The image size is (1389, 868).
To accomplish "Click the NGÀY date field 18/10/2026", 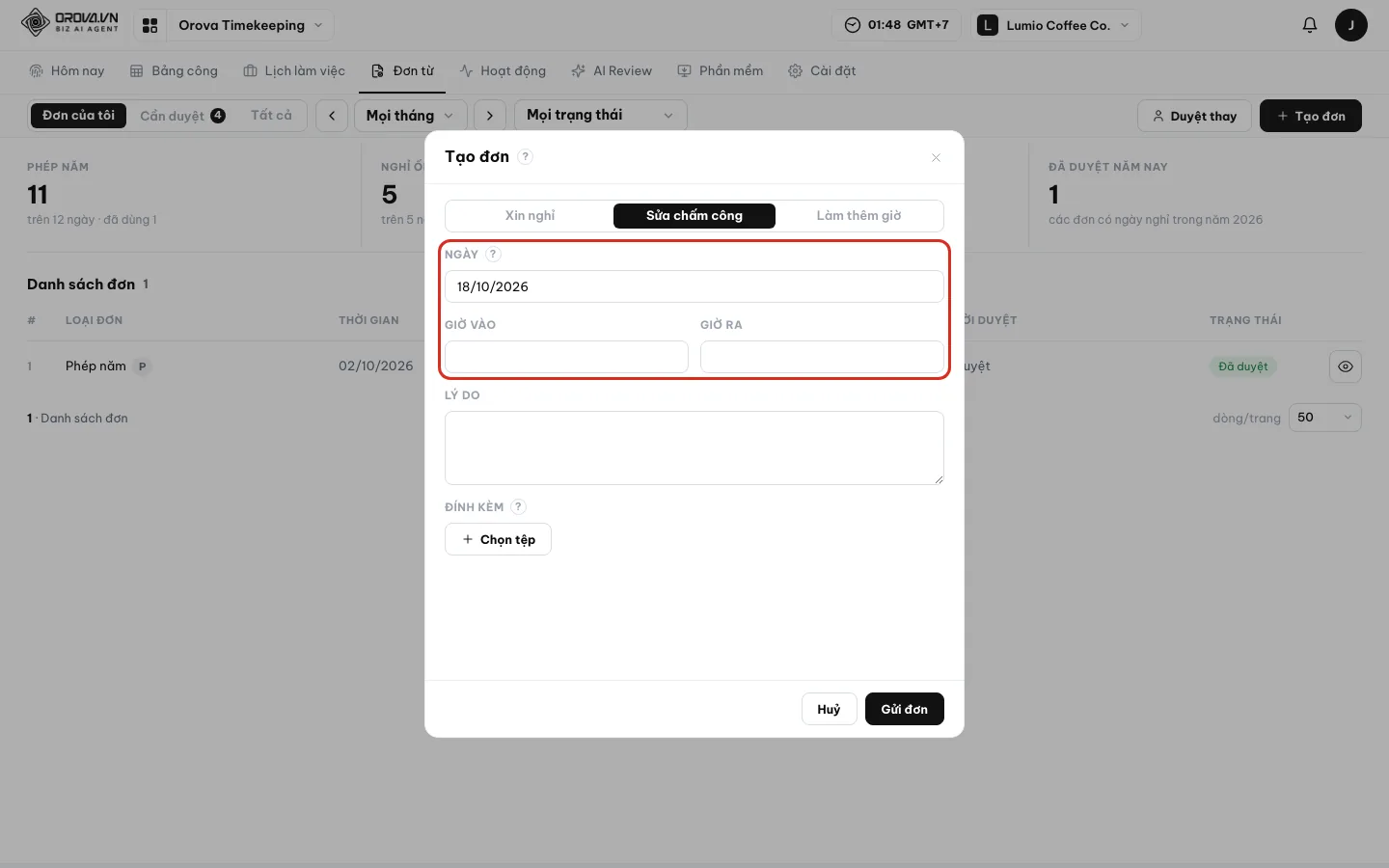I will pyautogui.click(x=694, y=286).
